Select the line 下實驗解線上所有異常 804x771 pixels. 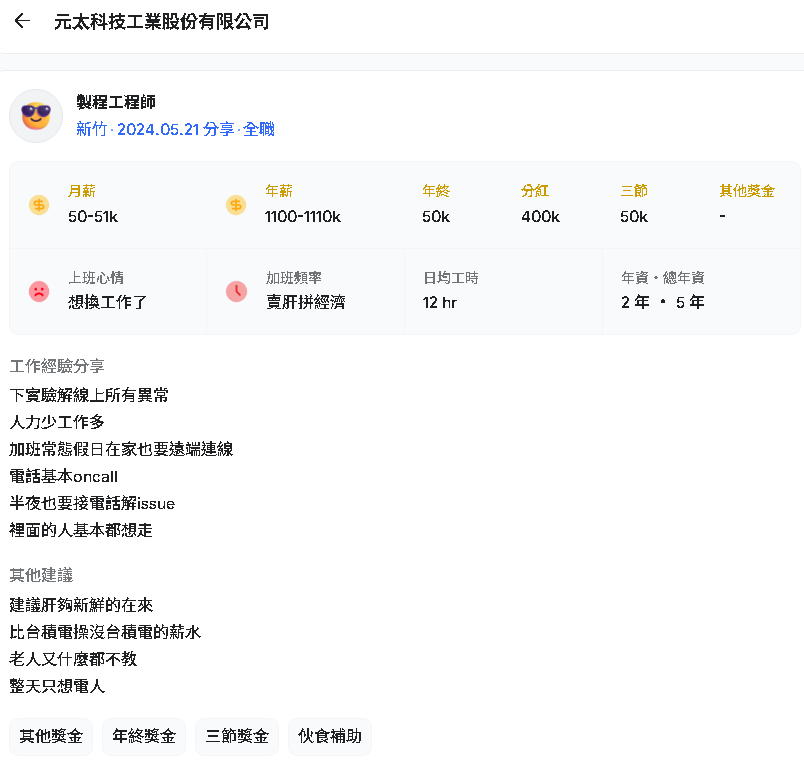pos(89,395)
